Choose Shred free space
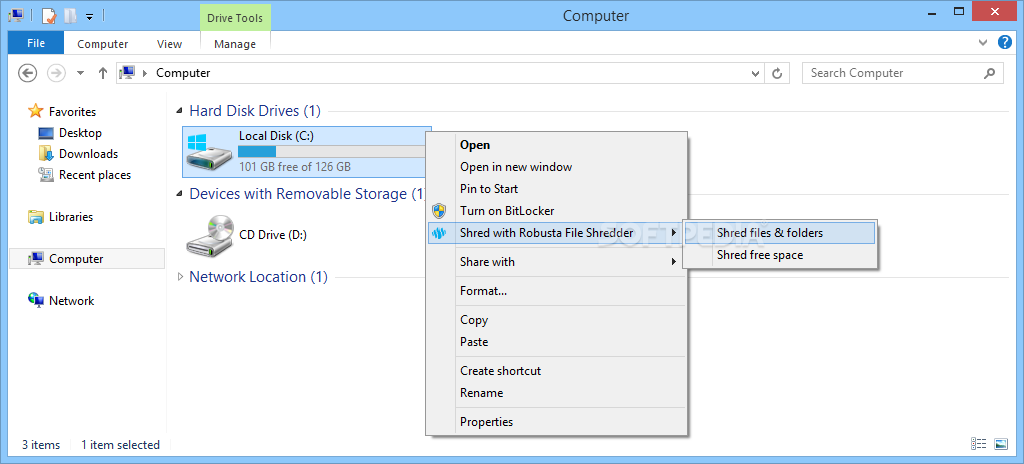 (779, 255)
